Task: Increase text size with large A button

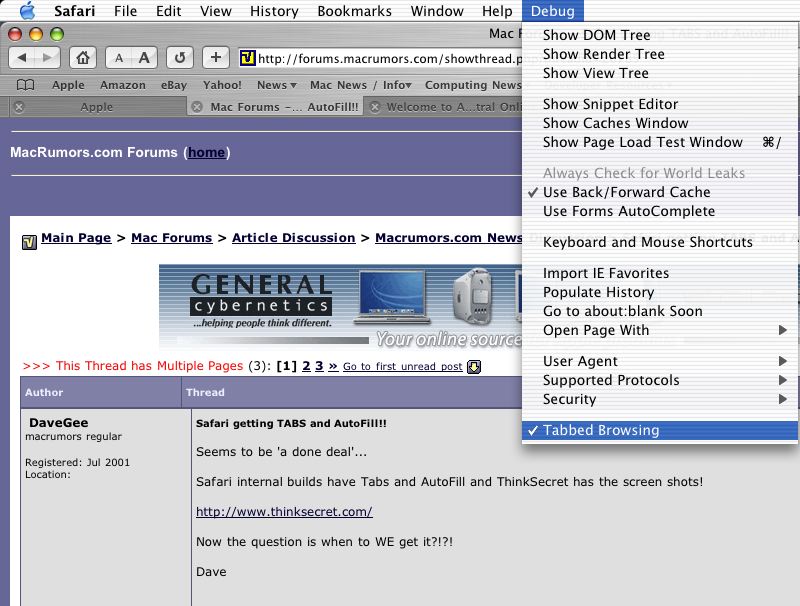Action: 144,58
